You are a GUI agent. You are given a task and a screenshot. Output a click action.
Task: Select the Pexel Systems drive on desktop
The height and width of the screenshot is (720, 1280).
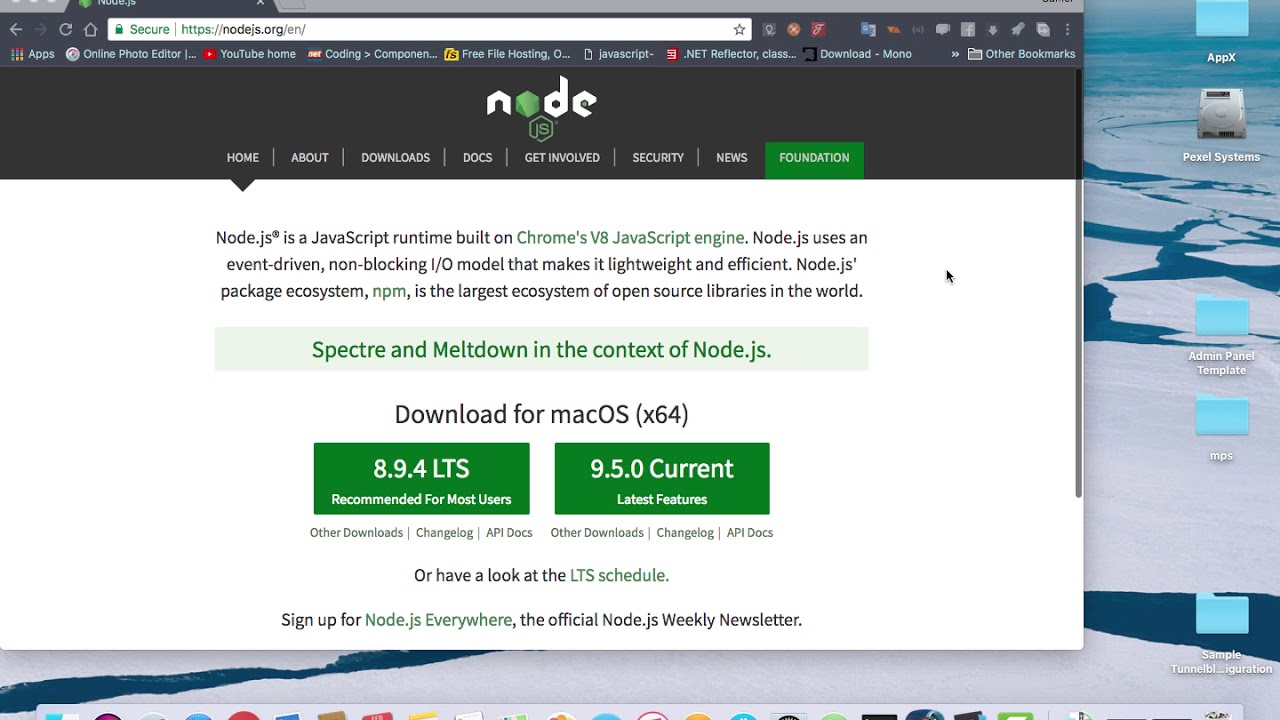[1221, 126]
